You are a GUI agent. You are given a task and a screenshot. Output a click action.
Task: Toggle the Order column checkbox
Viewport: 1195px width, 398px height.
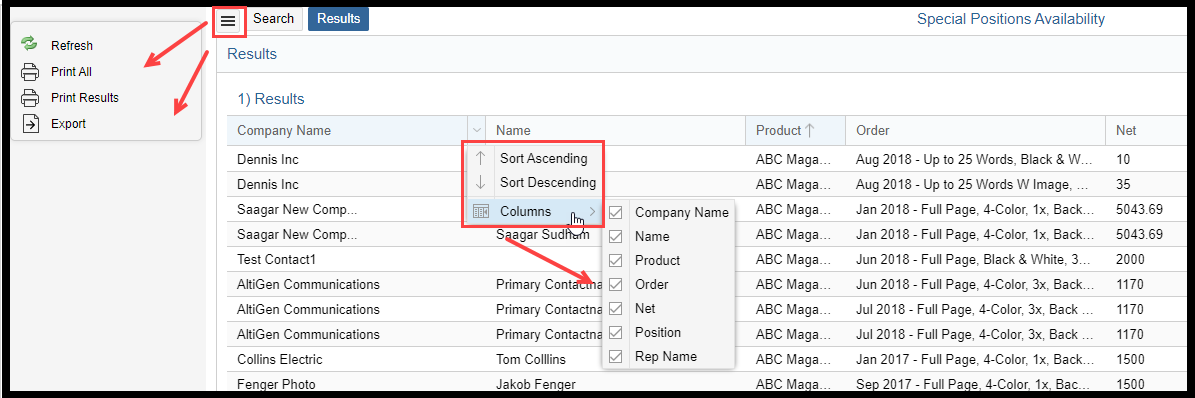[616, 284]
